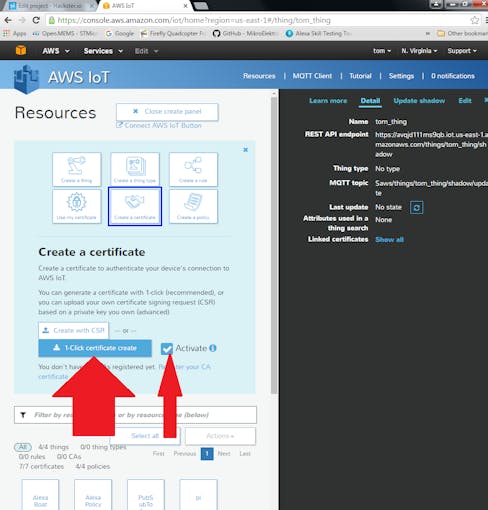488x510 pixels.
Task: Open the GitHub MikroElektronika bookmark
Action: point(244,34)
